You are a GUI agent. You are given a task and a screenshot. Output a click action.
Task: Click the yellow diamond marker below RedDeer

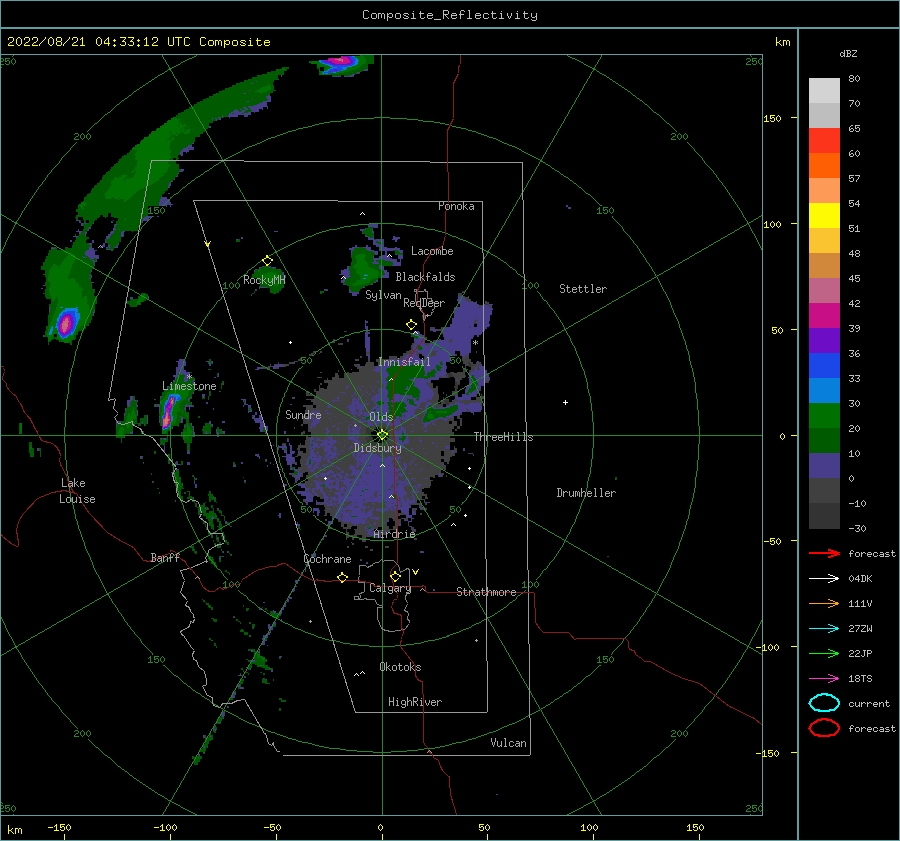412,325
